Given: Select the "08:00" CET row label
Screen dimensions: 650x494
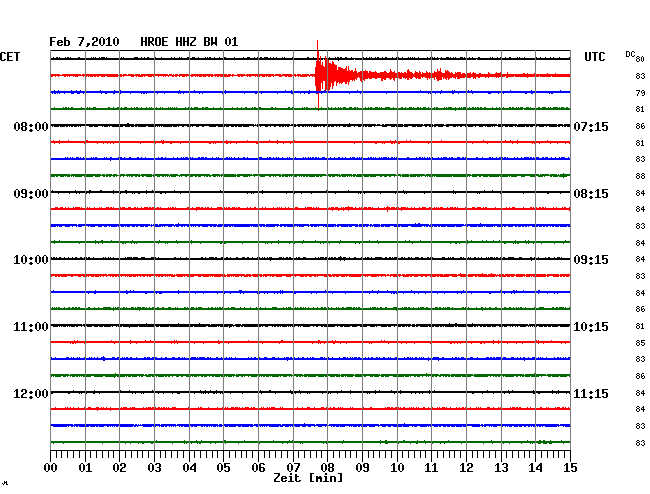Looking at the screenshot, I should (x=31, y=126).
